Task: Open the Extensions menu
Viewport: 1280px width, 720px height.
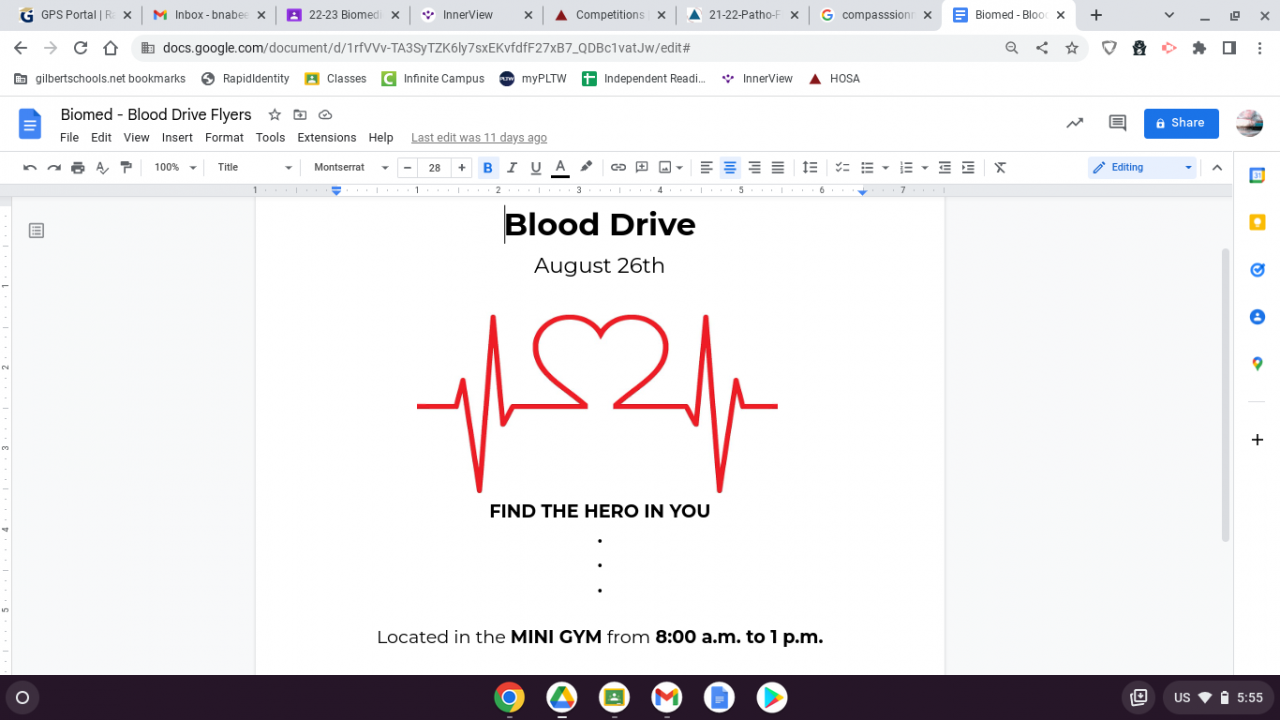Action: click(326, 138)
